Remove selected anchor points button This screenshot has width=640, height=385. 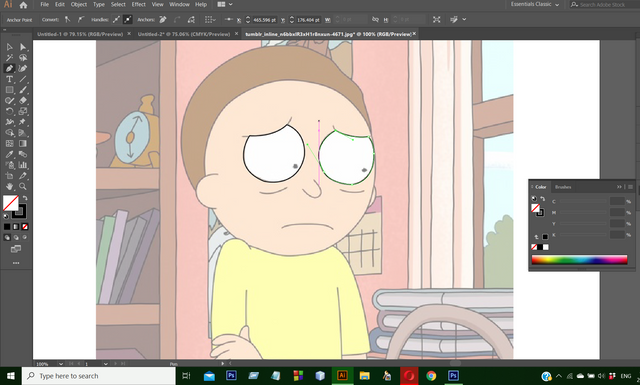coord(163,19)
